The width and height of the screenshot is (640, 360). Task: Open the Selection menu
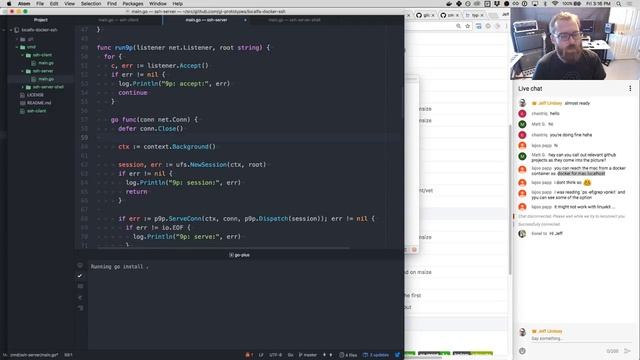(91, 3)
